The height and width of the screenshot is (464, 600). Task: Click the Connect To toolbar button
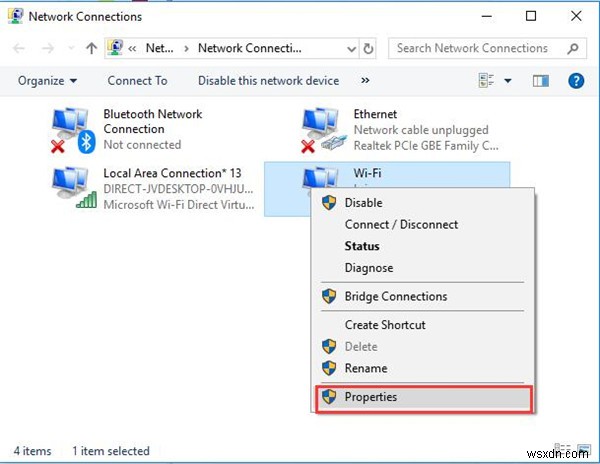137,81
